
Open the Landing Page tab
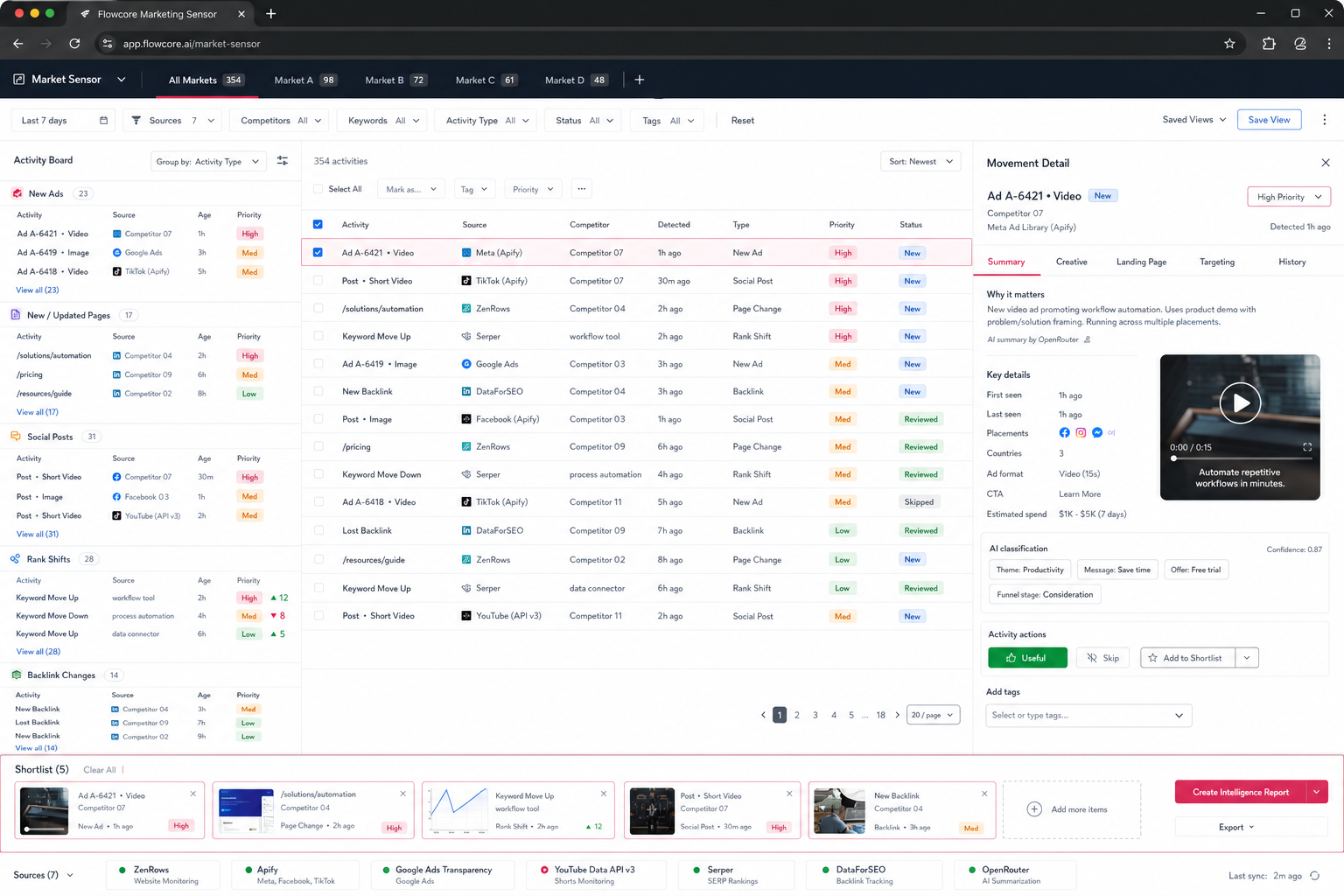1141,262
